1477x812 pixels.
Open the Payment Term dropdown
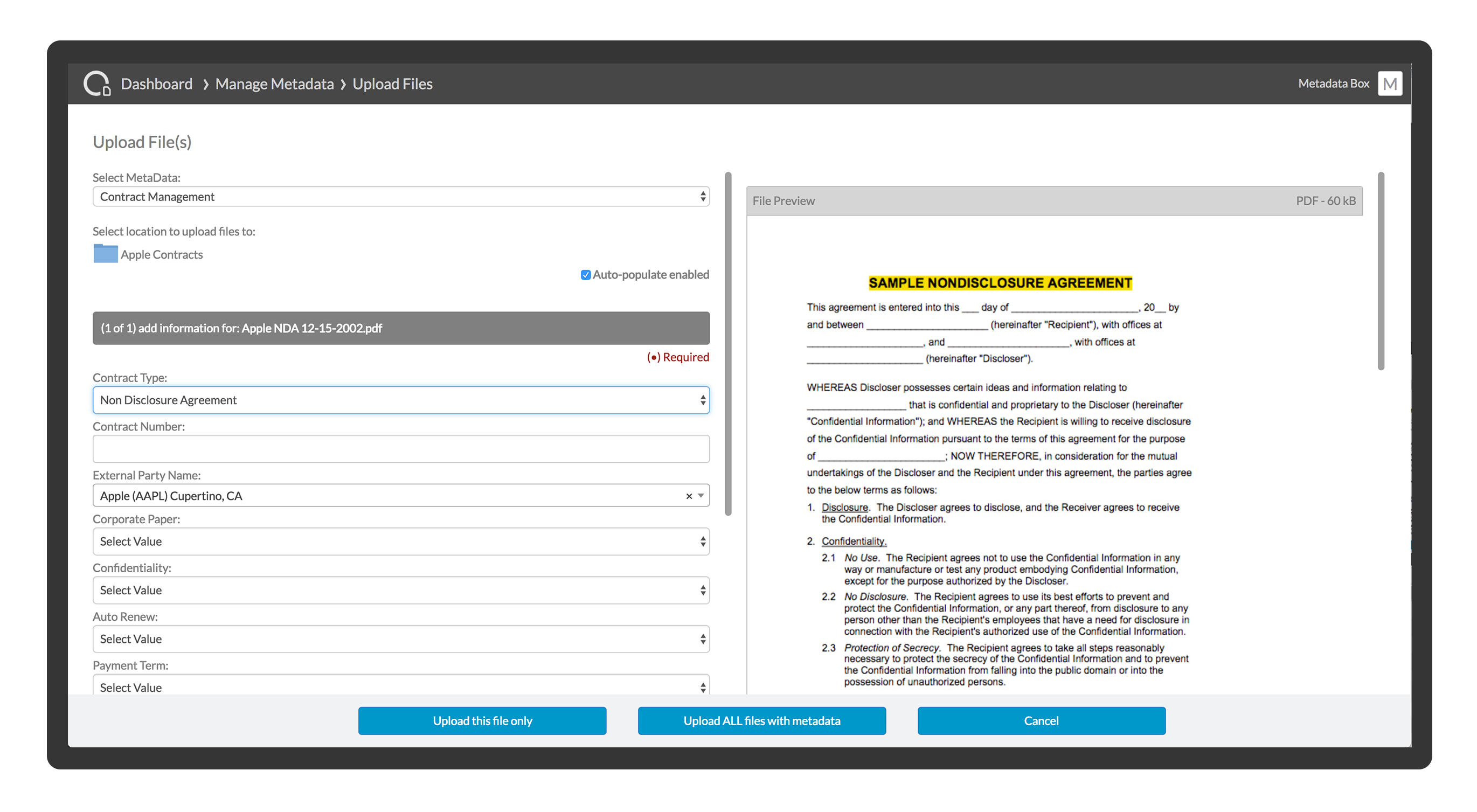401,686
